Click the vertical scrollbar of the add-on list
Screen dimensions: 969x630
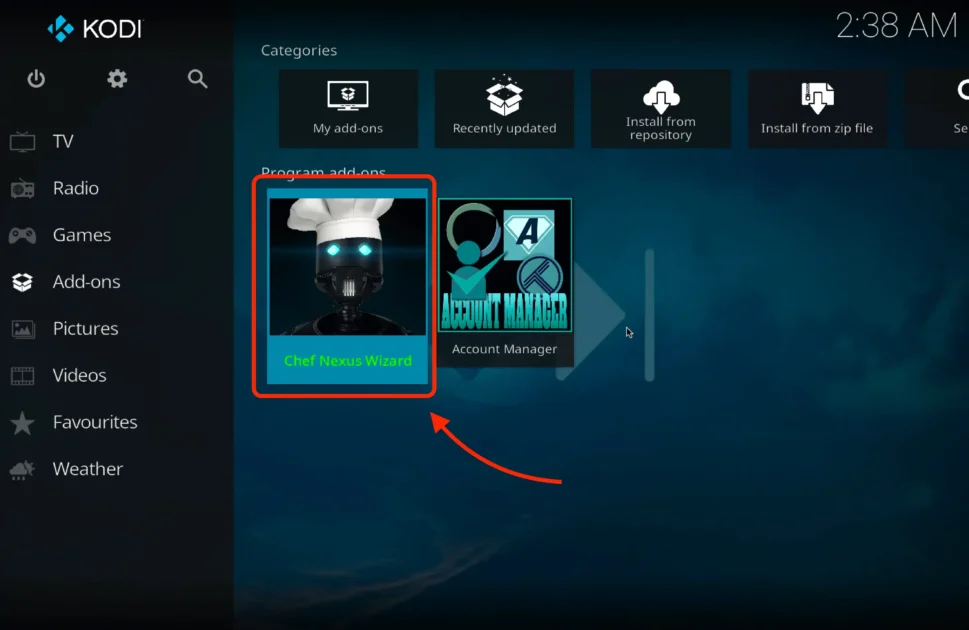point(649,315)
